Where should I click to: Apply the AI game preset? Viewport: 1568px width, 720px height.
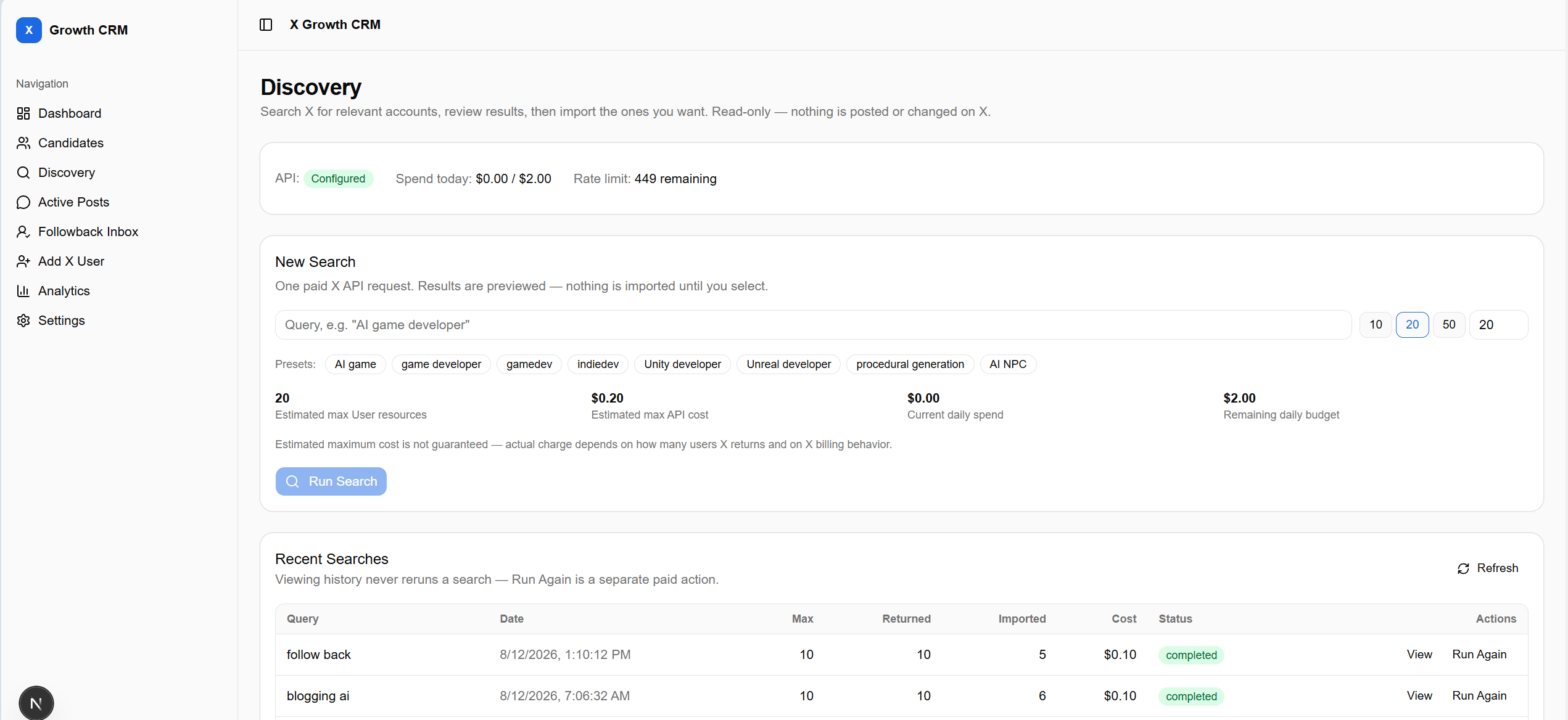click(x=355, y=364)
